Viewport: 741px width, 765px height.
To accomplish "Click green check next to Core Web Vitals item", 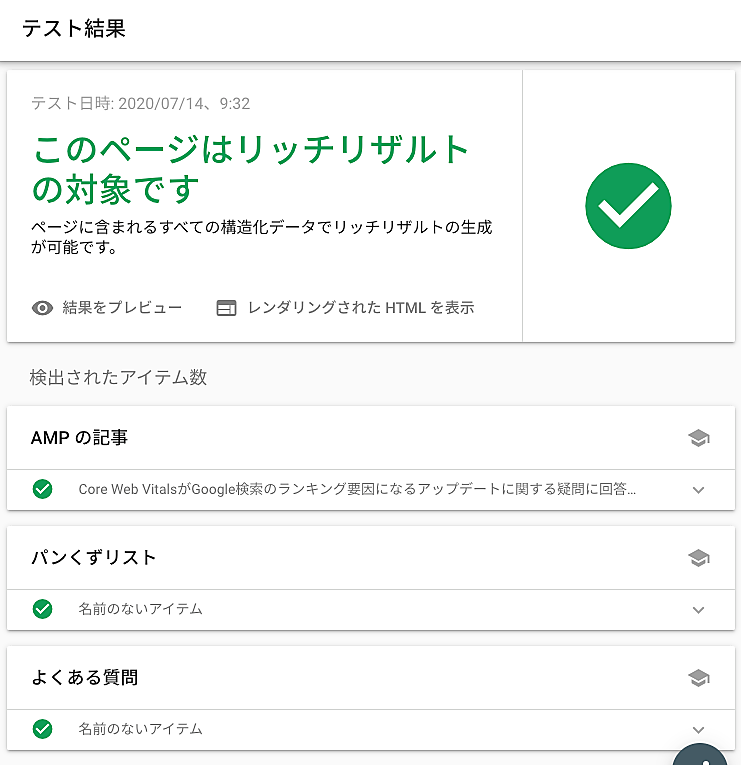I will tap(42, 489).
